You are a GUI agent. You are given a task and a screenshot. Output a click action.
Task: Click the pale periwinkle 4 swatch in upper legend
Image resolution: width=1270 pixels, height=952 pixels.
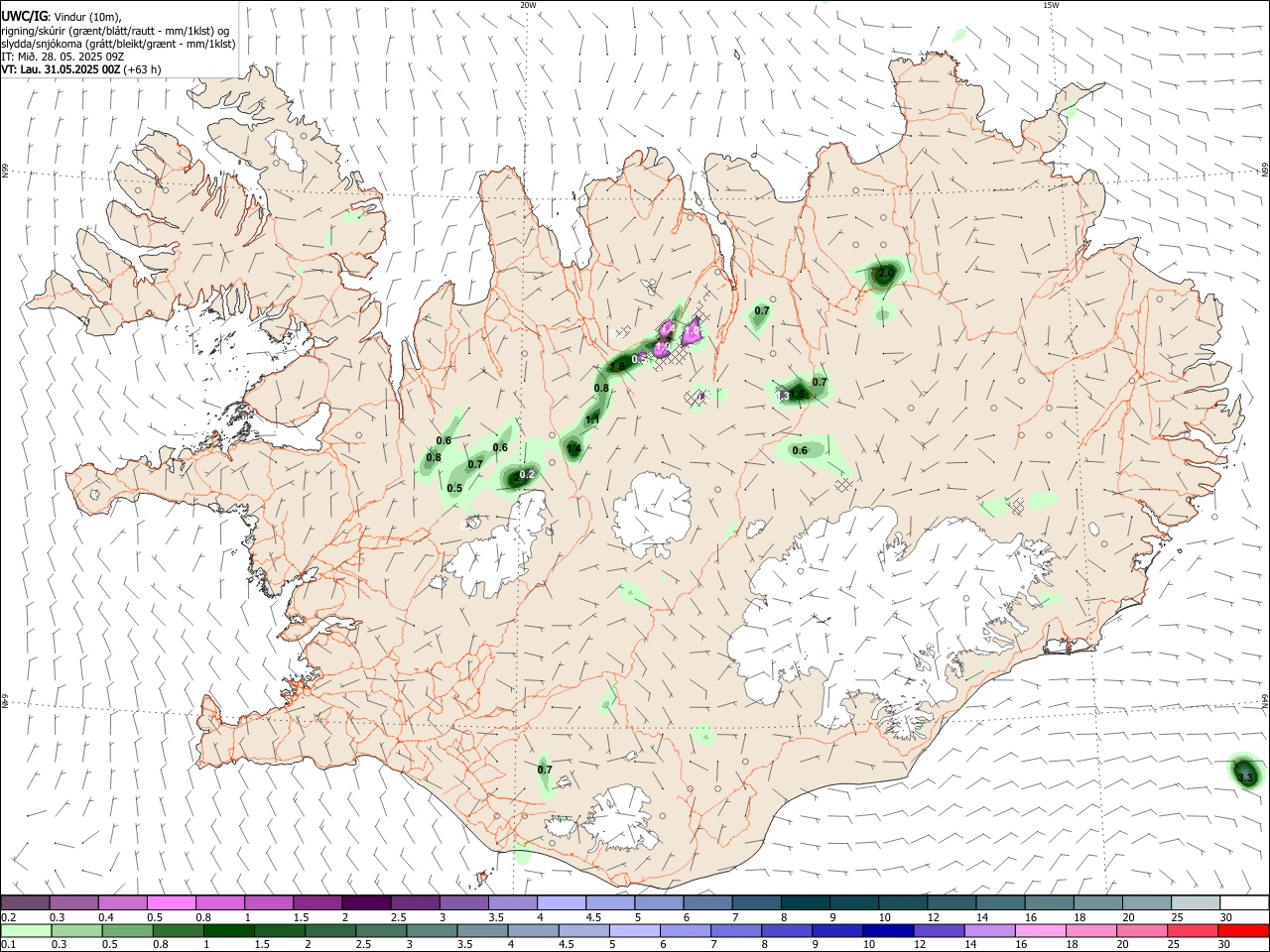pyautogui.click(x=561, y=902)
